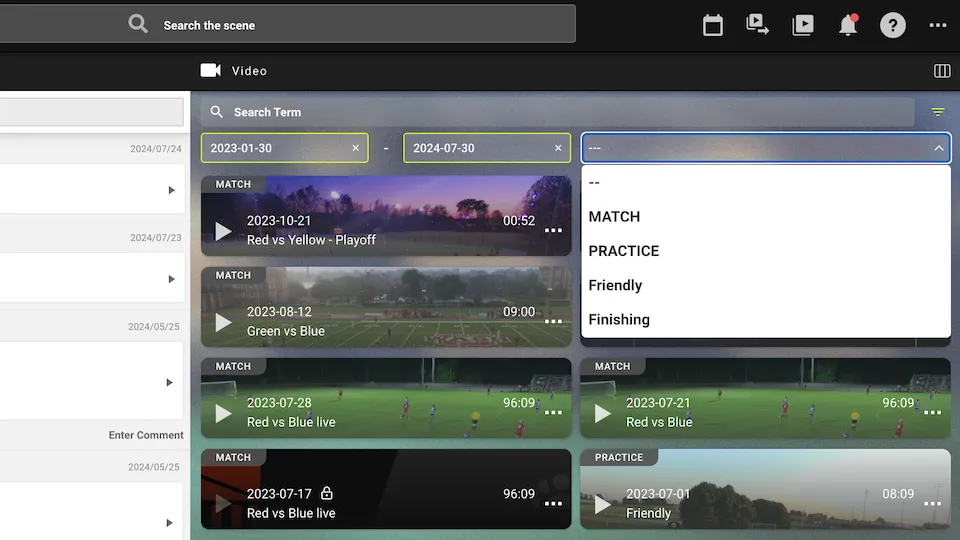Expand the 2024/07/23 sidebar entry arrow
The image size is (960, 540).
(x=171, y=279)
